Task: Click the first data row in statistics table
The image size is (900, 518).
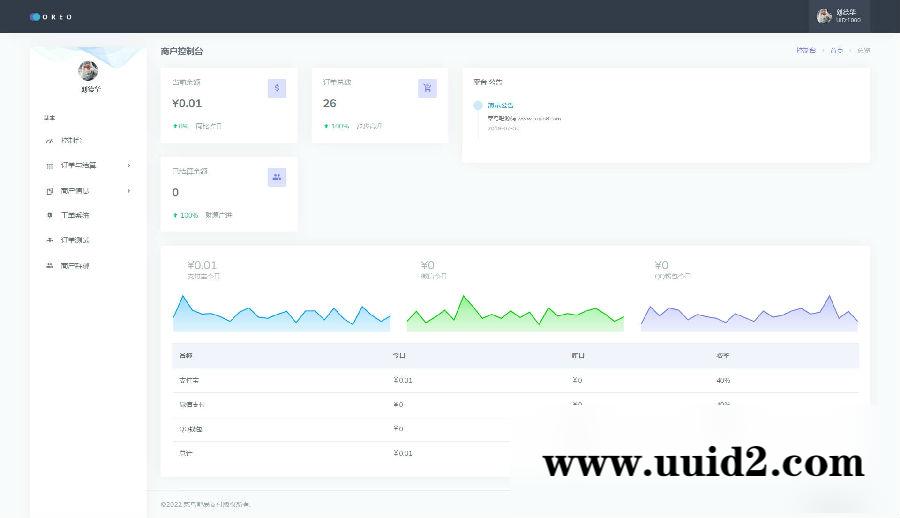Action: pyautogui.click(x=515, y=380)
